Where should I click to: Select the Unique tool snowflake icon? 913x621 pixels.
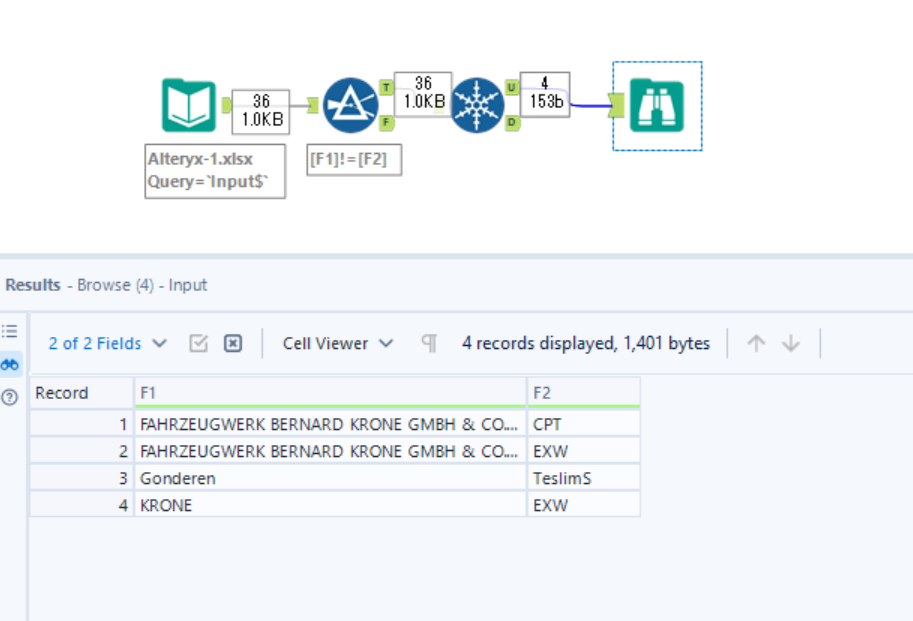click(478, 103)
